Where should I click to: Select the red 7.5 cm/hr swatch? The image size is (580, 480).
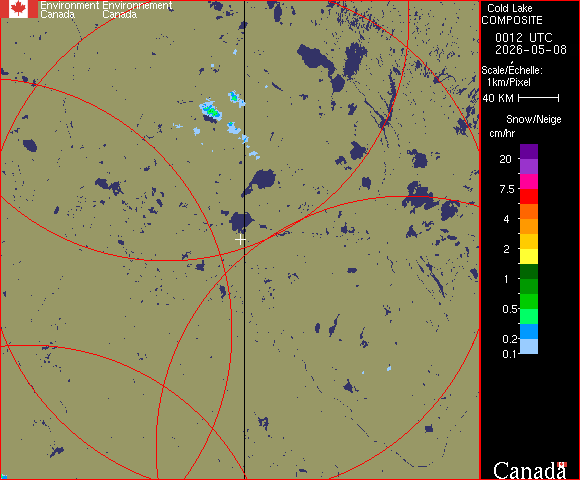click(x=529, y=196)
